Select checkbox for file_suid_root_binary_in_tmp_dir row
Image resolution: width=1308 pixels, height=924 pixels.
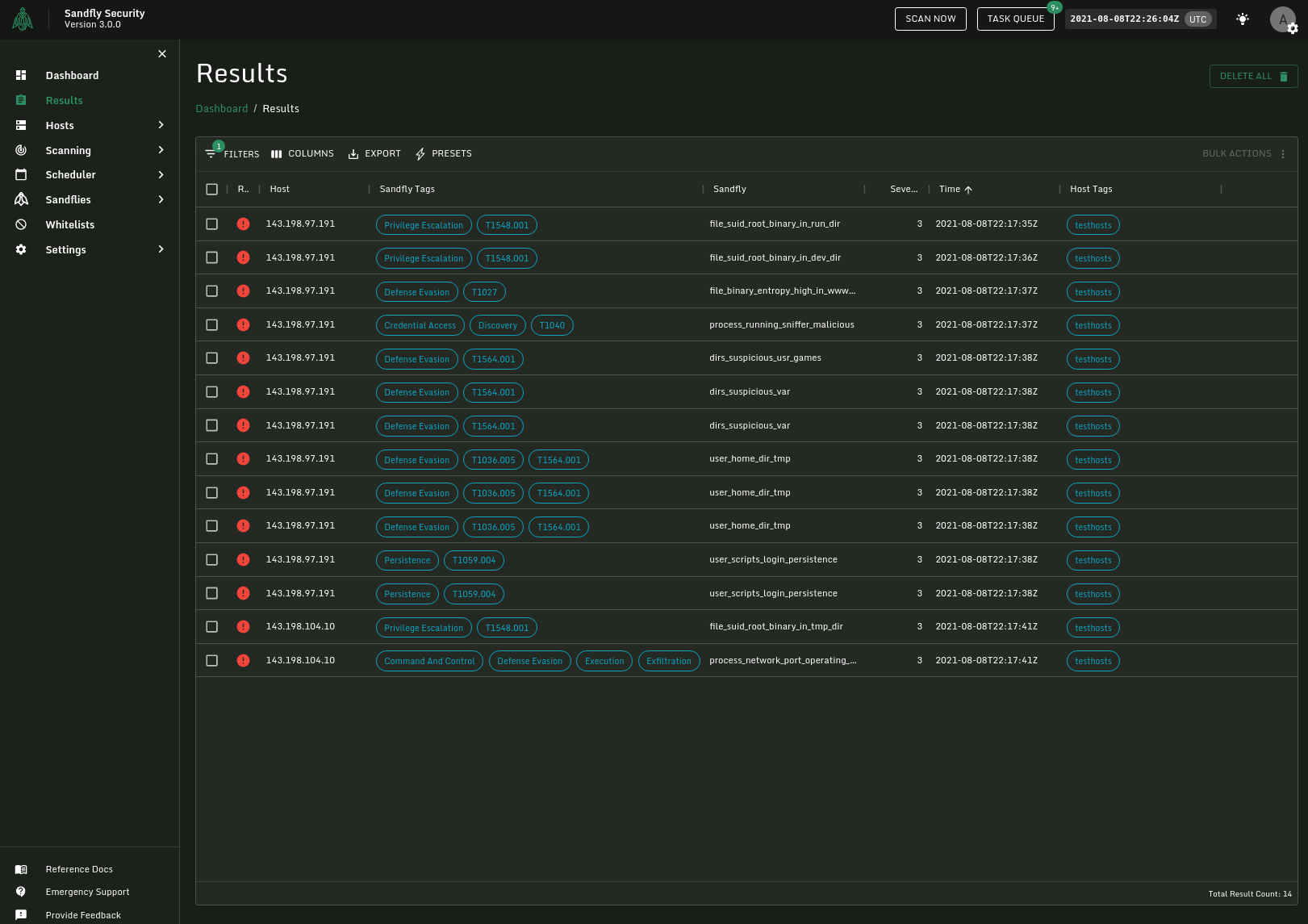pos(212,627)
